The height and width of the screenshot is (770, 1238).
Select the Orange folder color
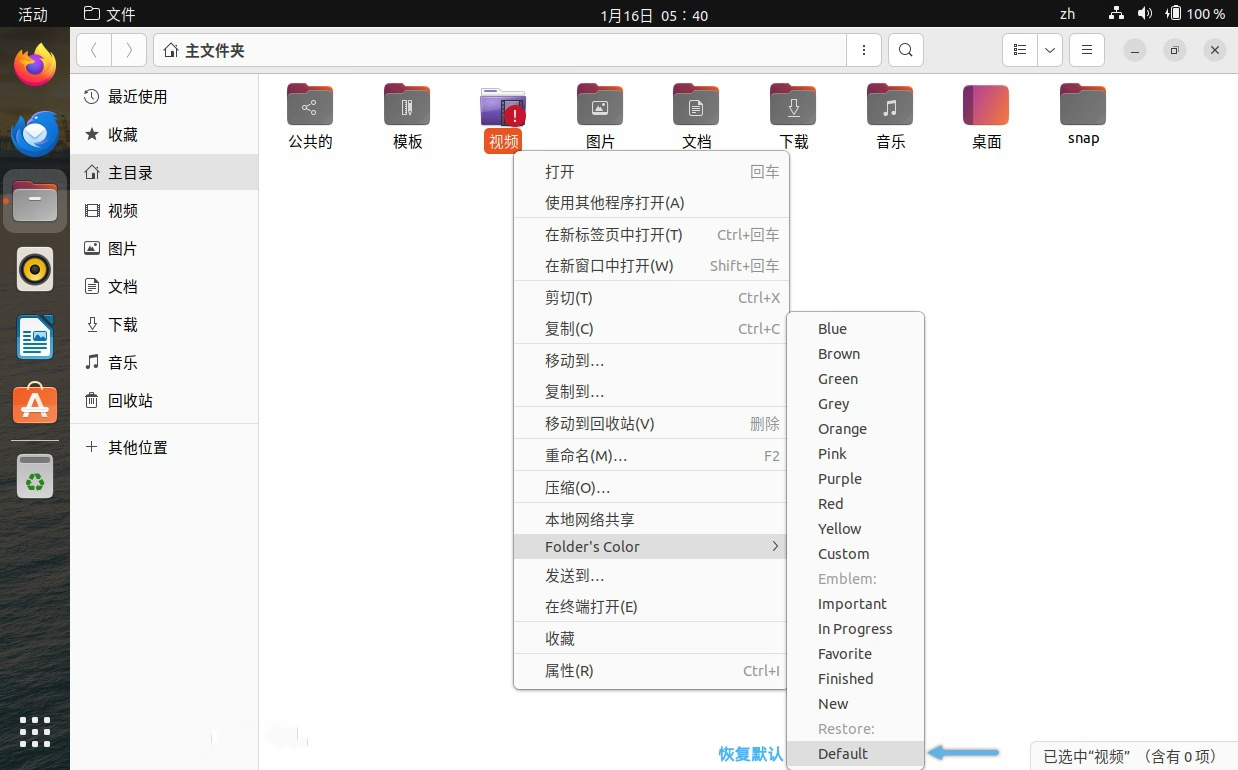tap(842, 428)
